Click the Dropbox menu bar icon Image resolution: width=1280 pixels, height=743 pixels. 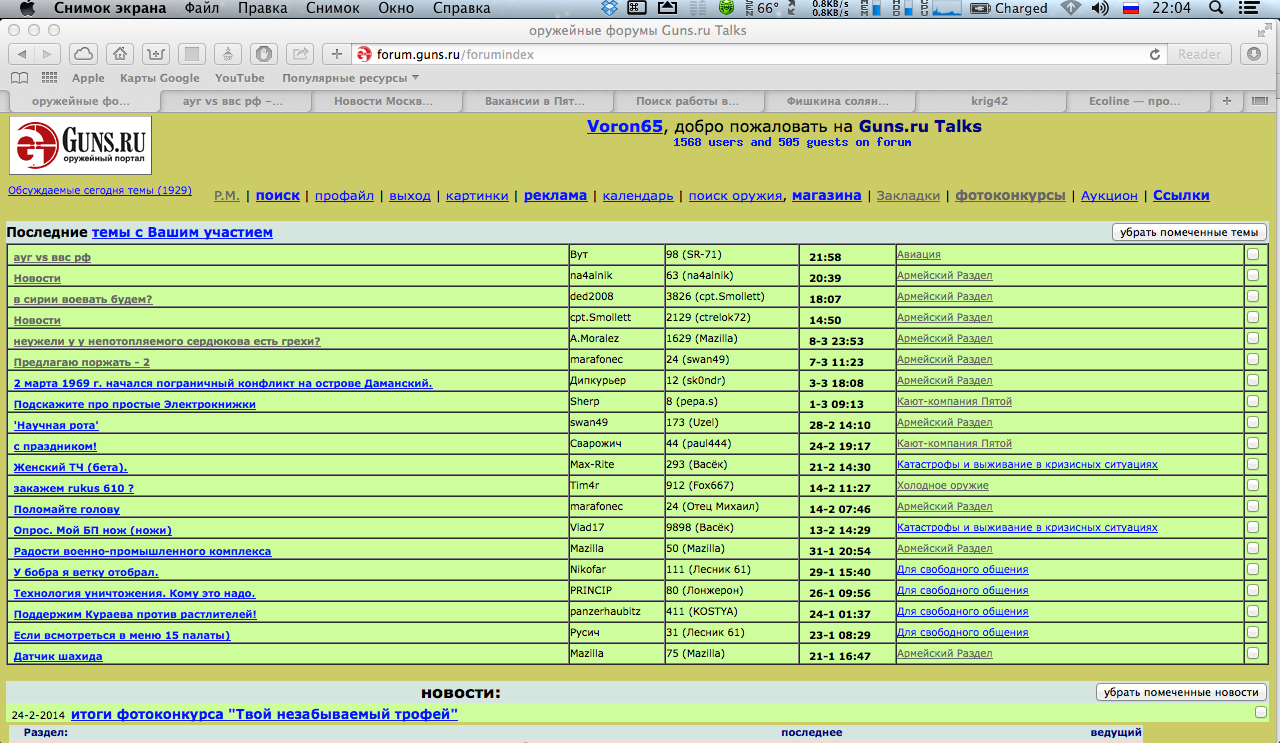coord(610,9)
